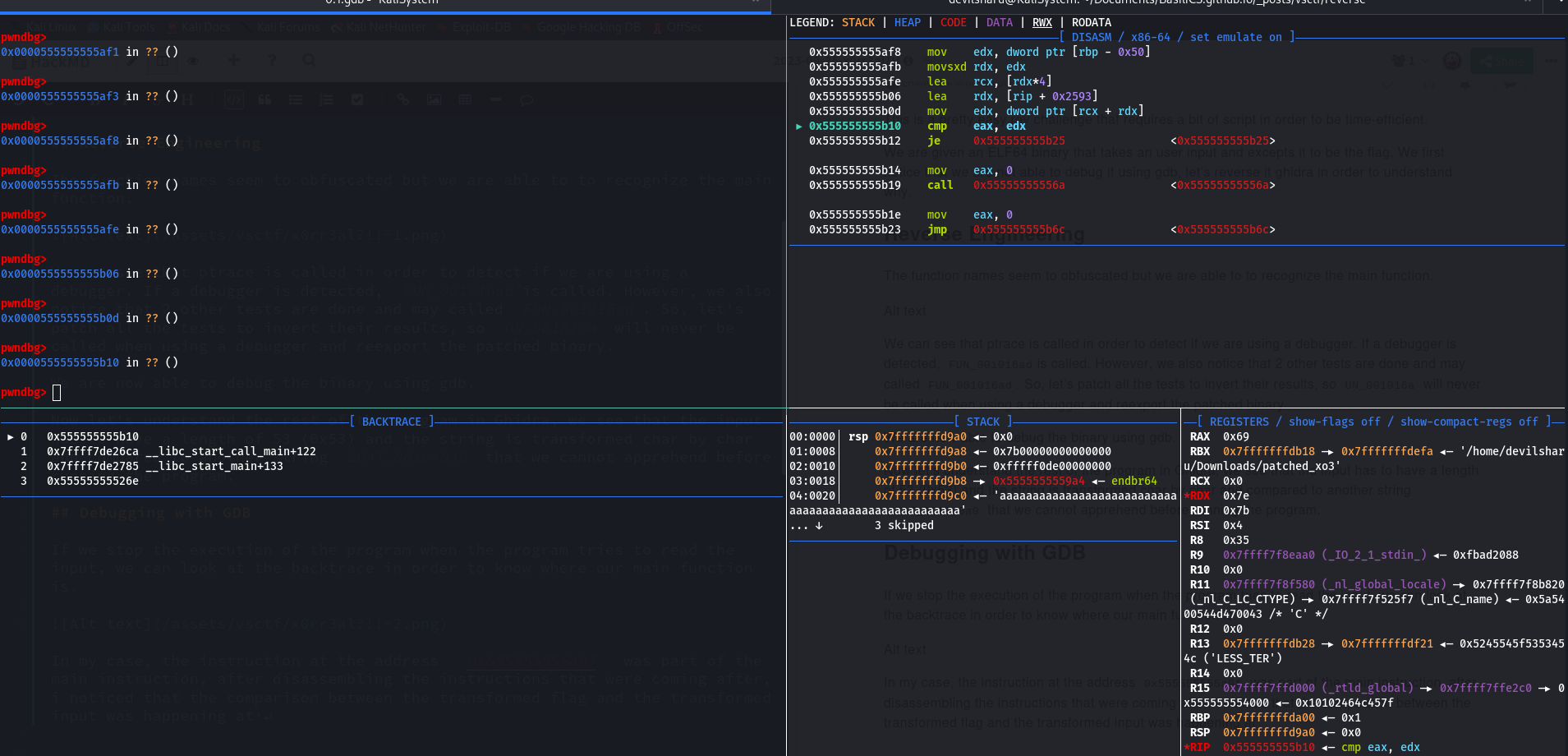Click the HackMD heading H icon
Viewport: 1568px width, 756px height.
pyautogui.click(x=187, y=100)
